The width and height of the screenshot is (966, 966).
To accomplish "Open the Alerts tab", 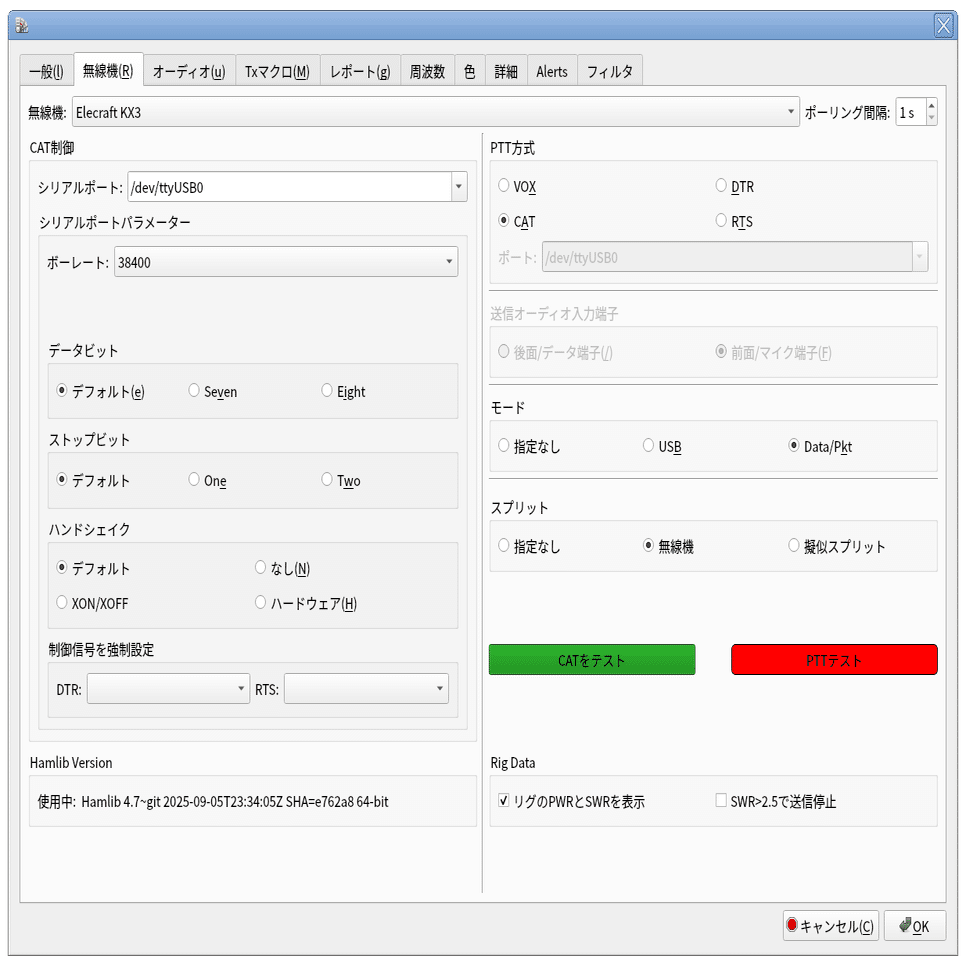I will pos(551,71).
